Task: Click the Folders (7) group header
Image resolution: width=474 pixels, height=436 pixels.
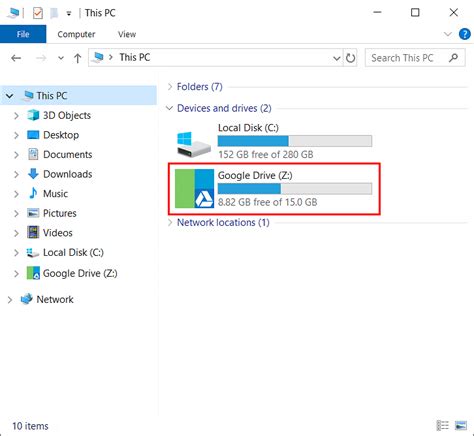Action: coord(199,87)
